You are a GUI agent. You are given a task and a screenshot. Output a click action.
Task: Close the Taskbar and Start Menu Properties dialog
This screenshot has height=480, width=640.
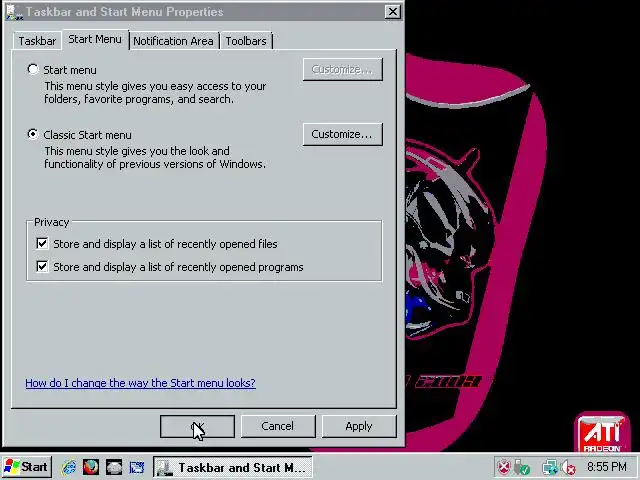pos(392,11)
